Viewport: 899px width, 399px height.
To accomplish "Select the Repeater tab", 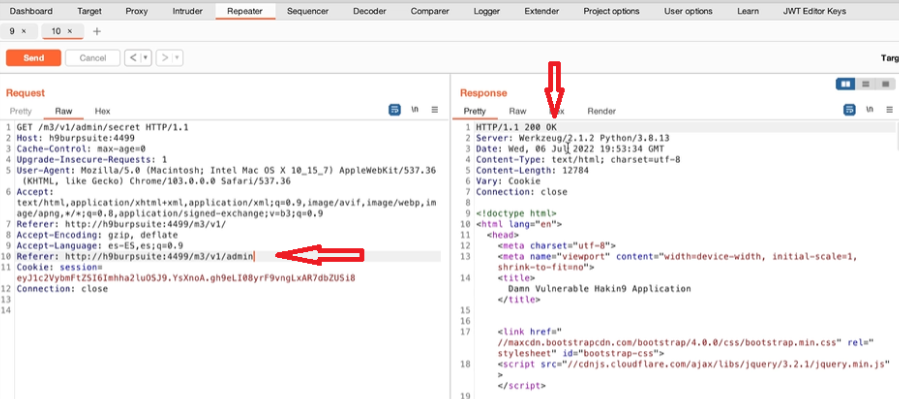I will [245, 11].
